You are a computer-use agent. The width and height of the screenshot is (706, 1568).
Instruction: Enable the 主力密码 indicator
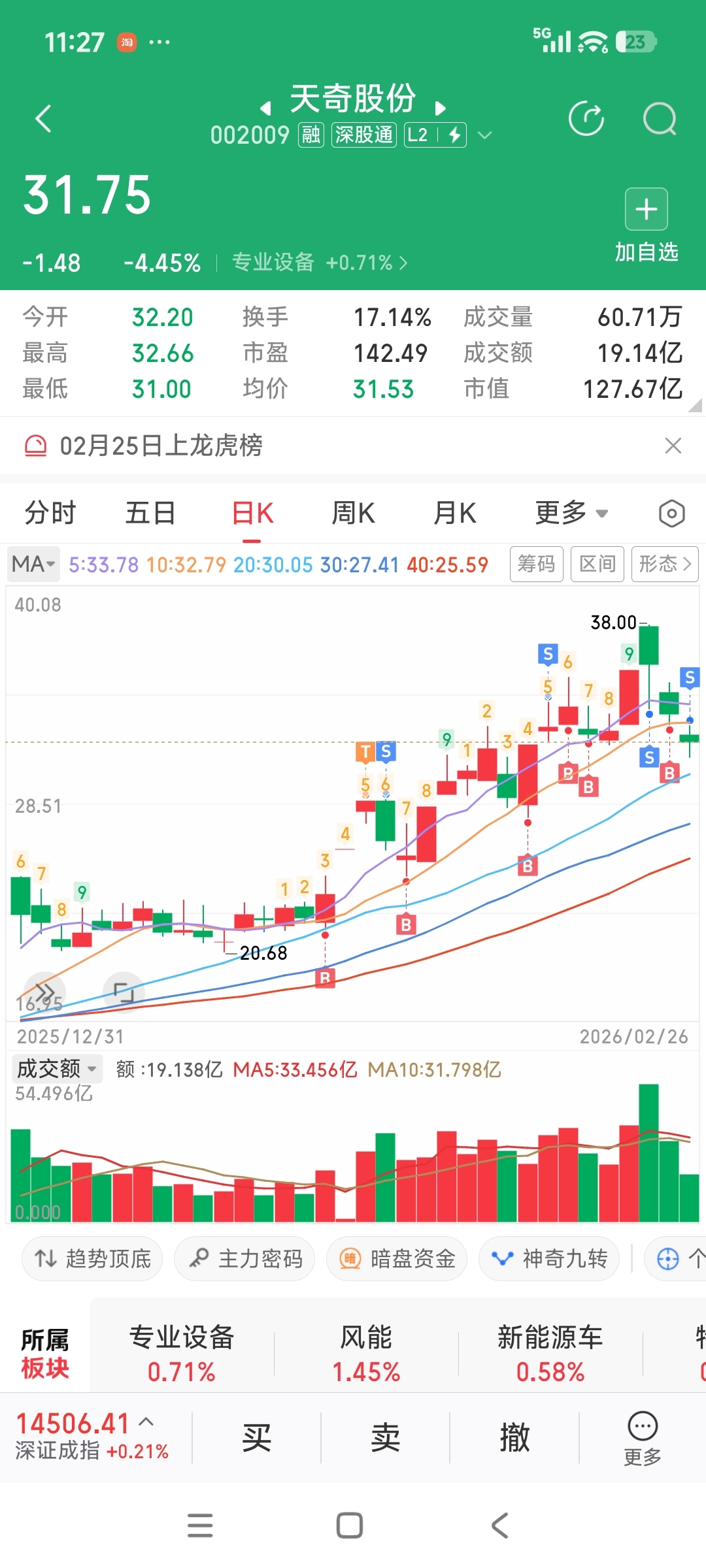click(x=244, y=1258)
